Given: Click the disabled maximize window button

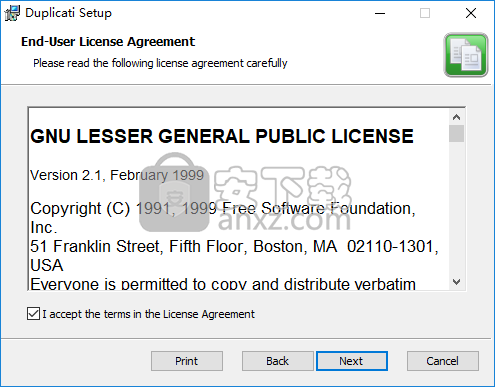Looking at the screenshot, I should pyautogui.click(x=425, y=13).
